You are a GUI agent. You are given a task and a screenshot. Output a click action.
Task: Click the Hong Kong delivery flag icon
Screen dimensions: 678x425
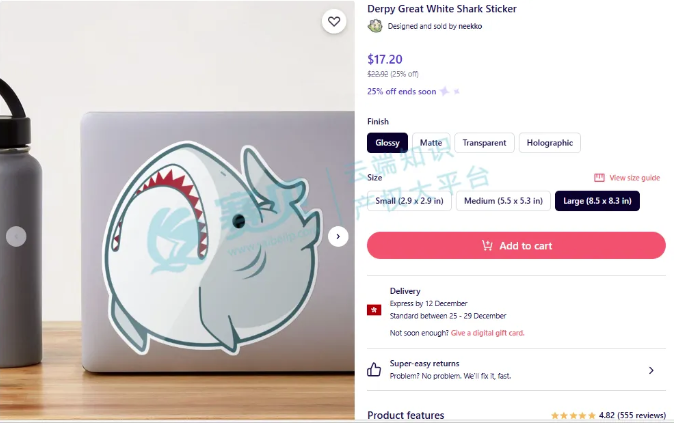(374, 310)
